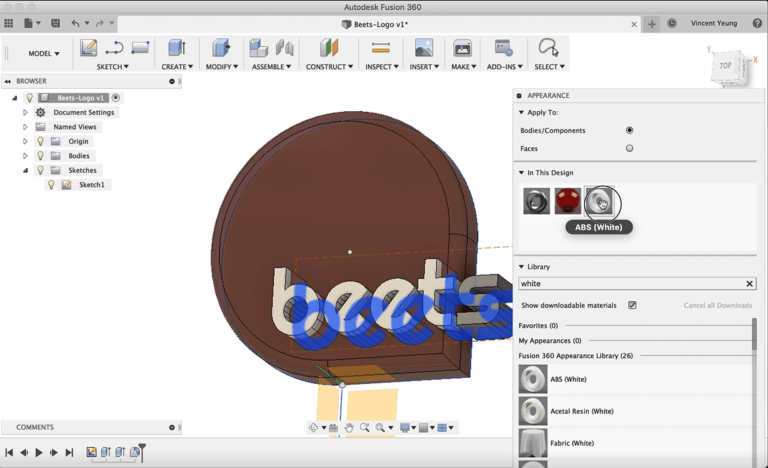
Task: Expand the Document Settings tree node
Action: pos(25,112)
